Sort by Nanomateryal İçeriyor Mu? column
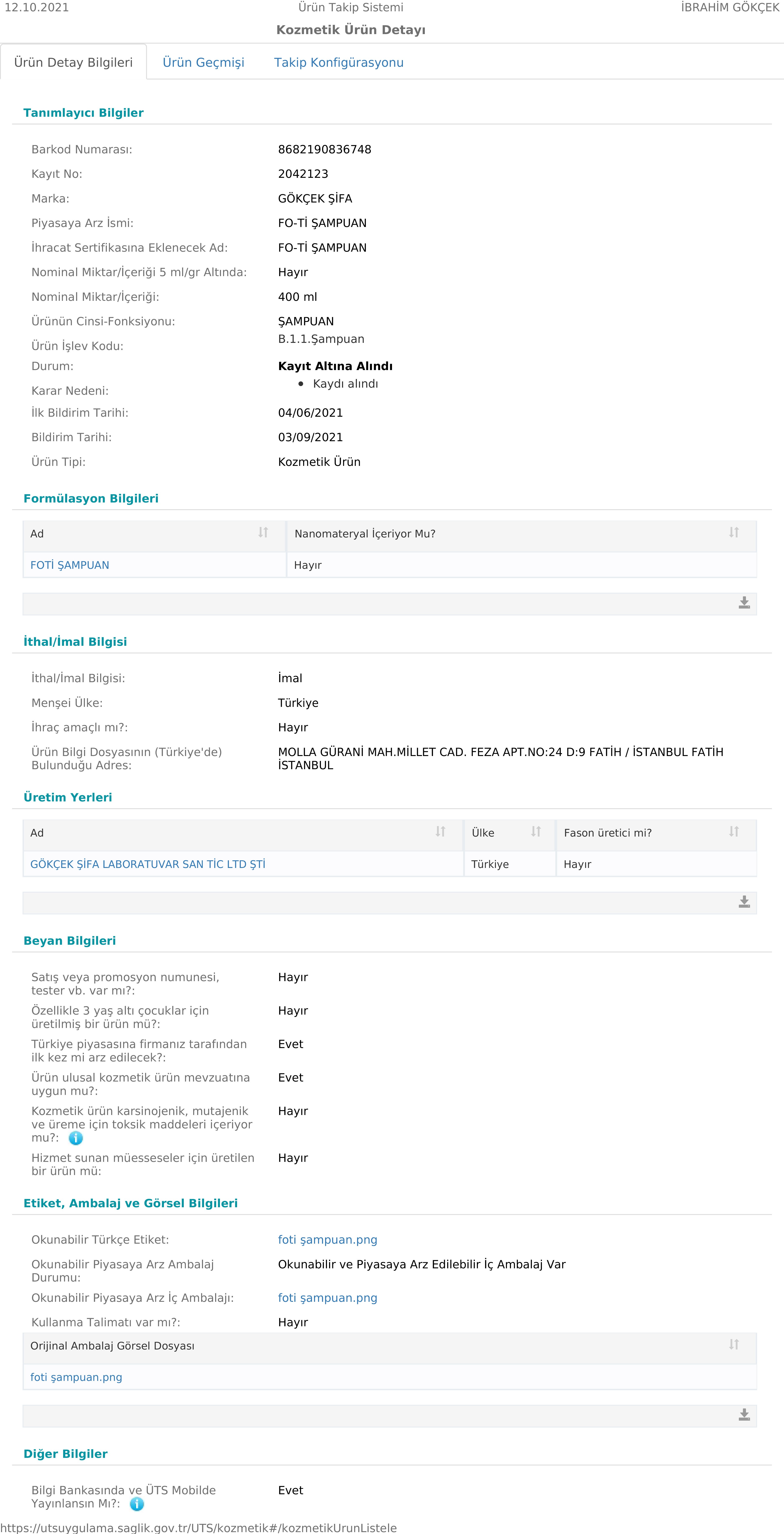784x1534 pixels. click(734, 532)
